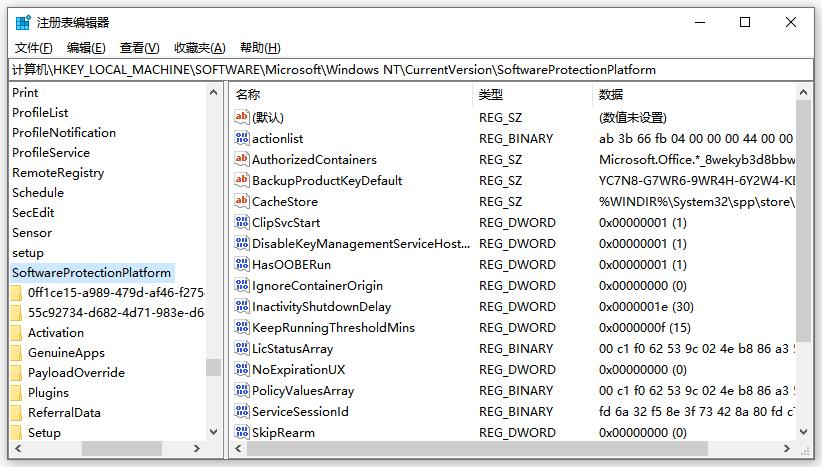Viewport: 822px width, 467px height.
Task: Select the Setup subkey folder
Action: tap(44, 432)
